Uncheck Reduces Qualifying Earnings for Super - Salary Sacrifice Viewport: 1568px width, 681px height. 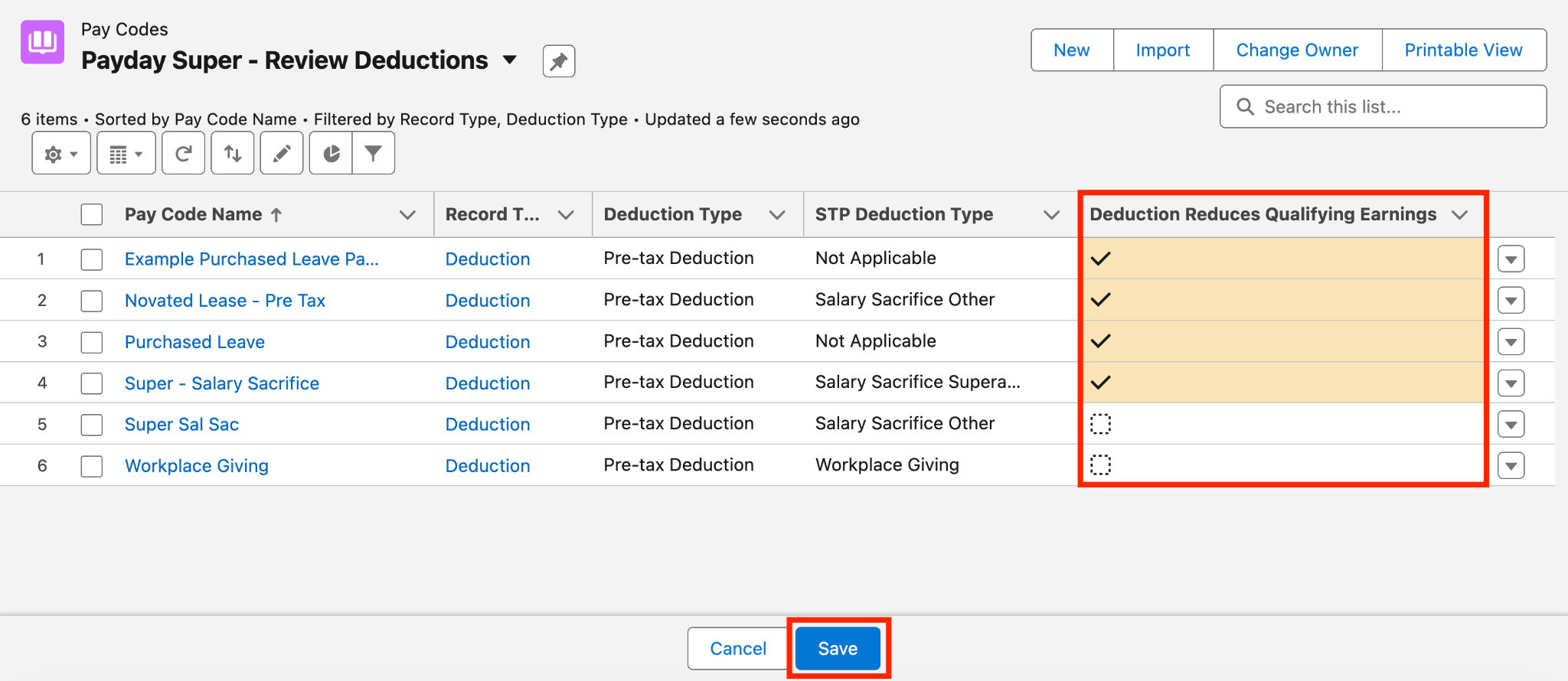1100,383
